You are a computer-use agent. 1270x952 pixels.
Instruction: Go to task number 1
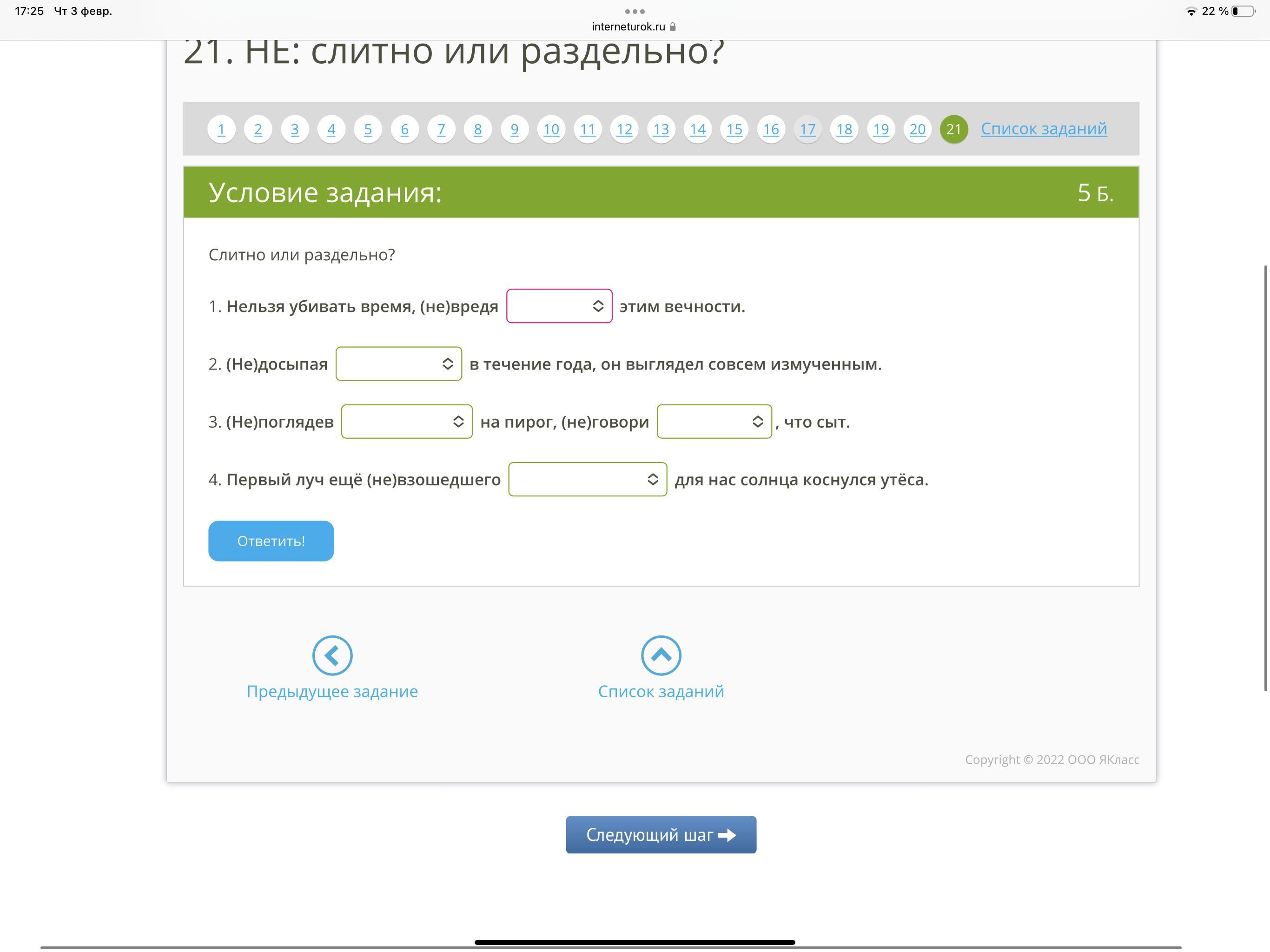221,129
